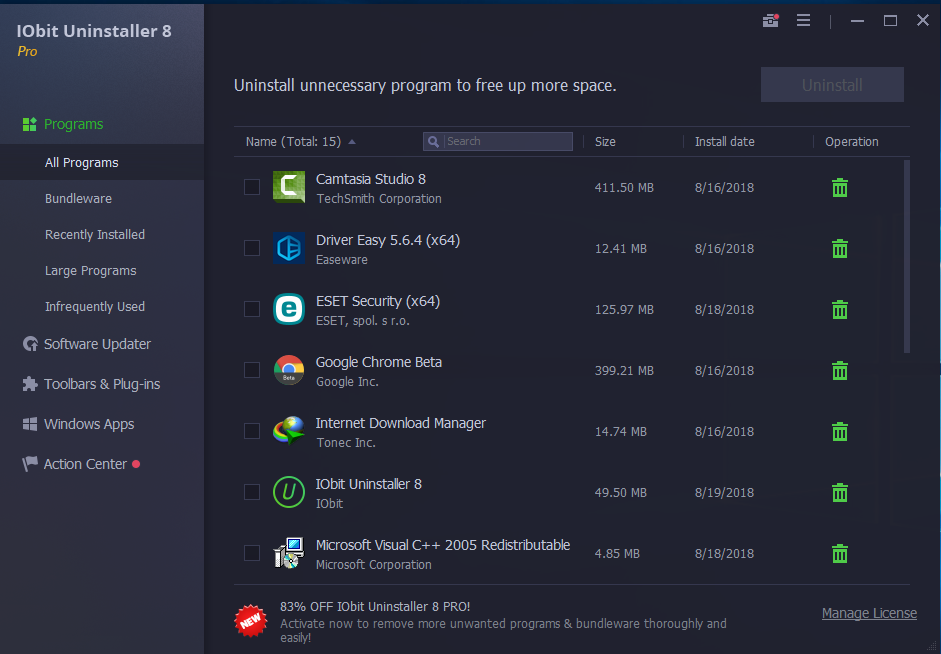
Task: Tick the checkbox for Camtasia Studio 8
Action: click(252, 187)
